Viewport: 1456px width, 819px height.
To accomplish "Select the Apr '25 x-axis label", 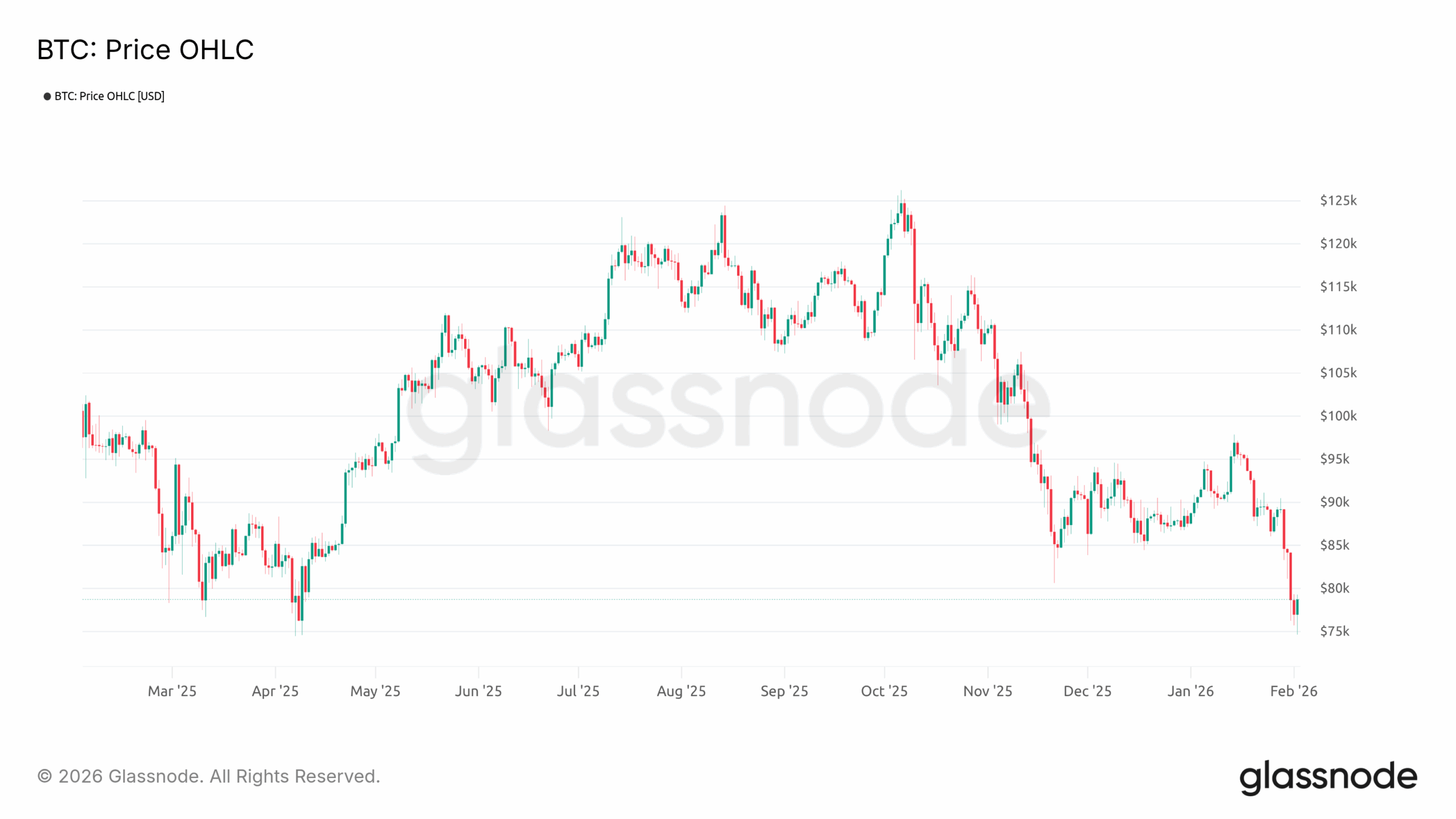I will (275, 691).
